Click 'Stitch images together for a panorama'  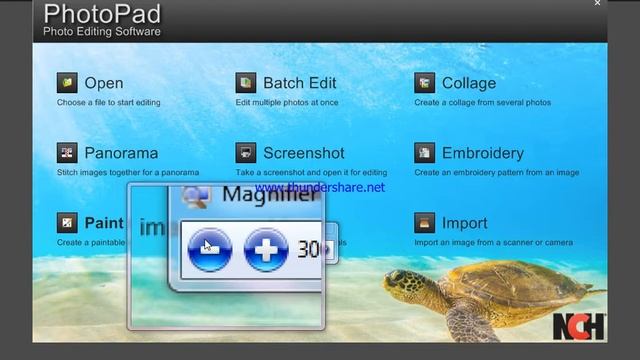pyautogui.click(x=128, y=172)
